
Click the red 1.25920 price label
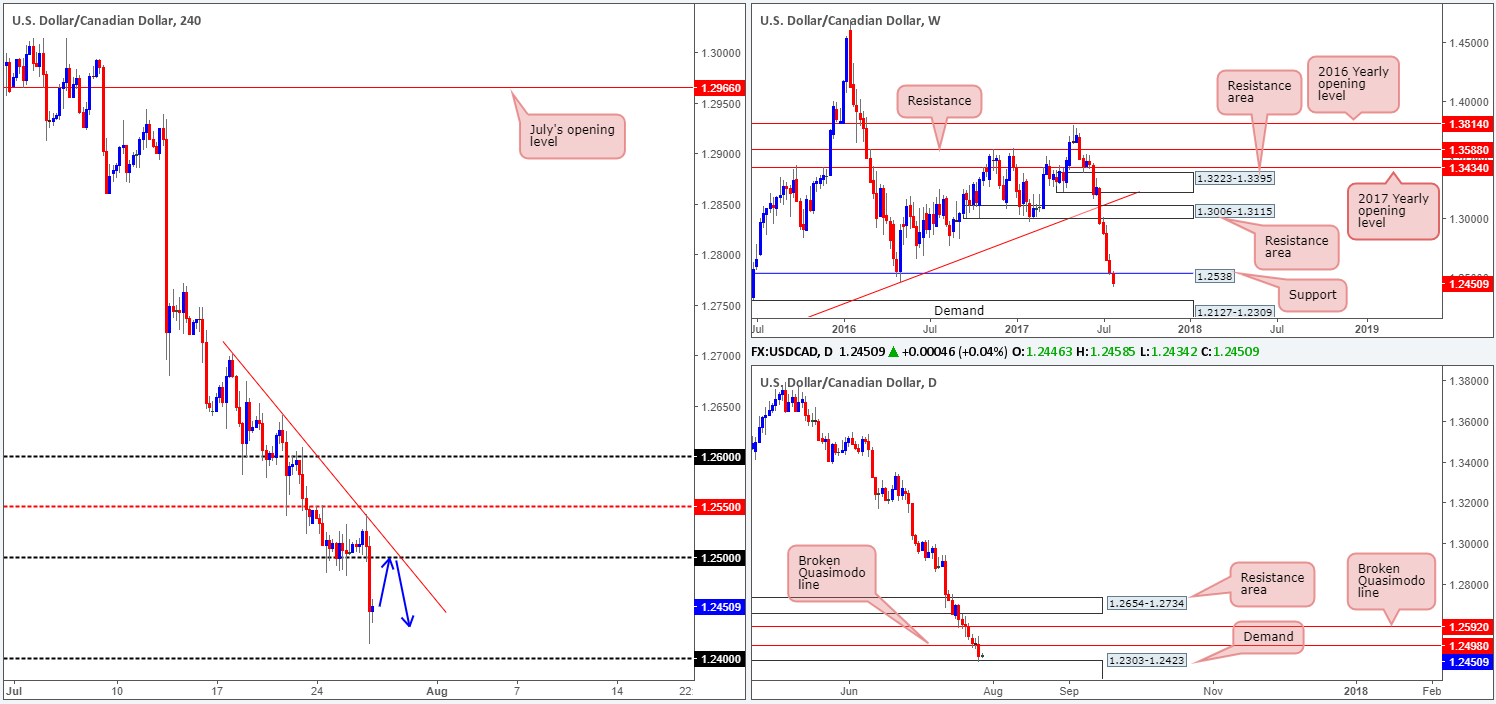pos(1468,627)
